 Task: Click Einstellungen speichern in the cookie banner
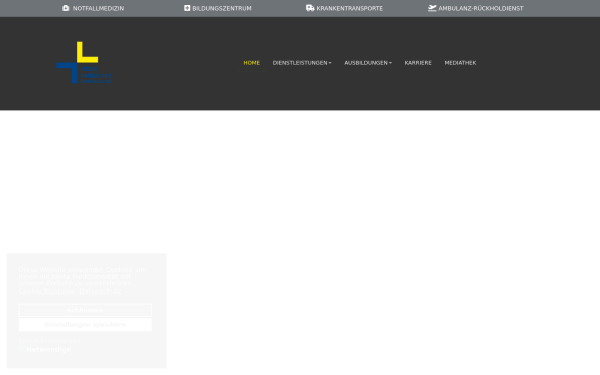pos(85,324)
